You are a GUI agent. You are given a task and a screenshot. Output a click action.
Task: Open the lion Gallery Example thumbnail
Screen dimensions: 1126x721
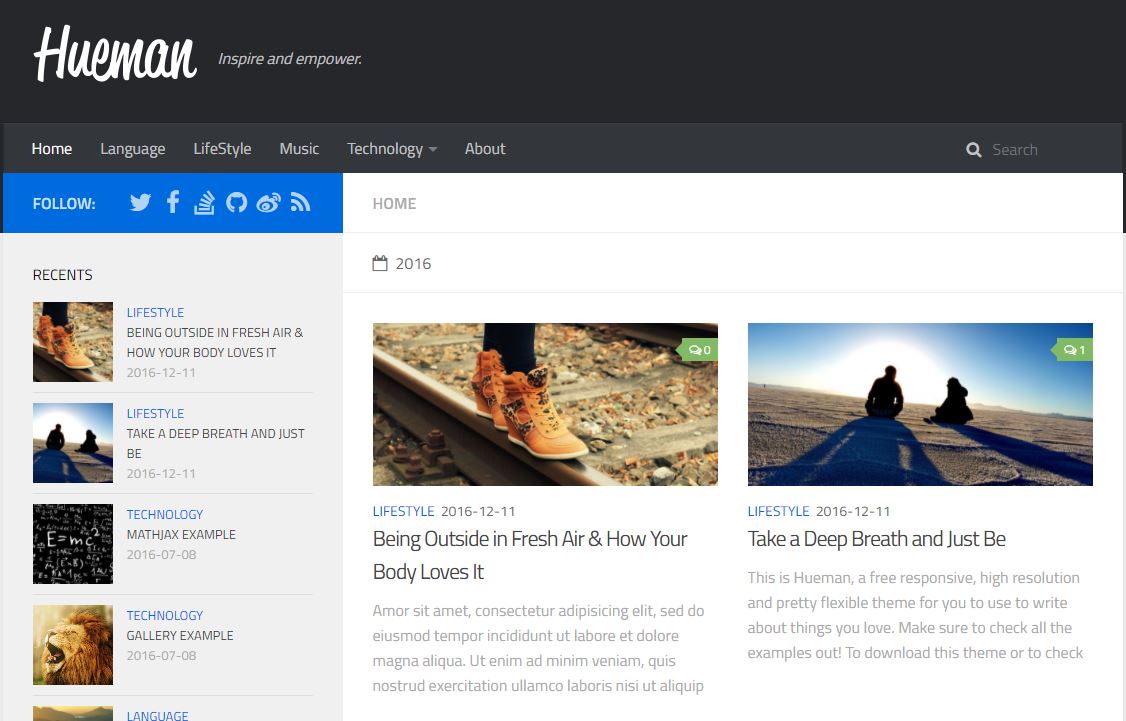73,645
